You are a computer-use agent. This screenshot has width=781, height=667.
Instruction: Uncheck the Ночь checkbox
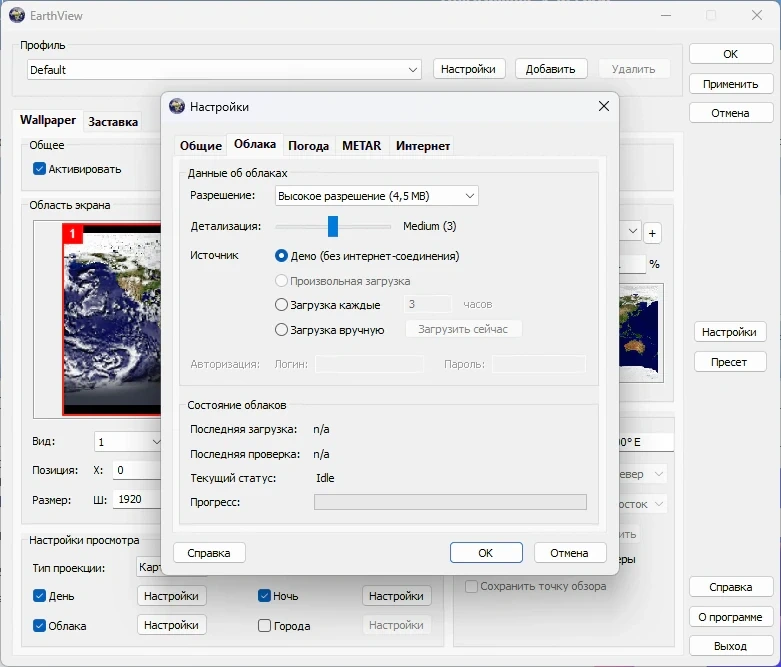click(264, 596)
